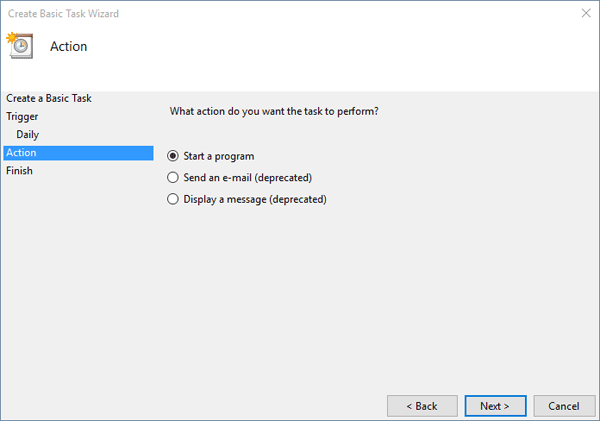Screen dimensions: 600x421
Task: Jump to the Finish step in sidebar
Action: pos(19,171)
